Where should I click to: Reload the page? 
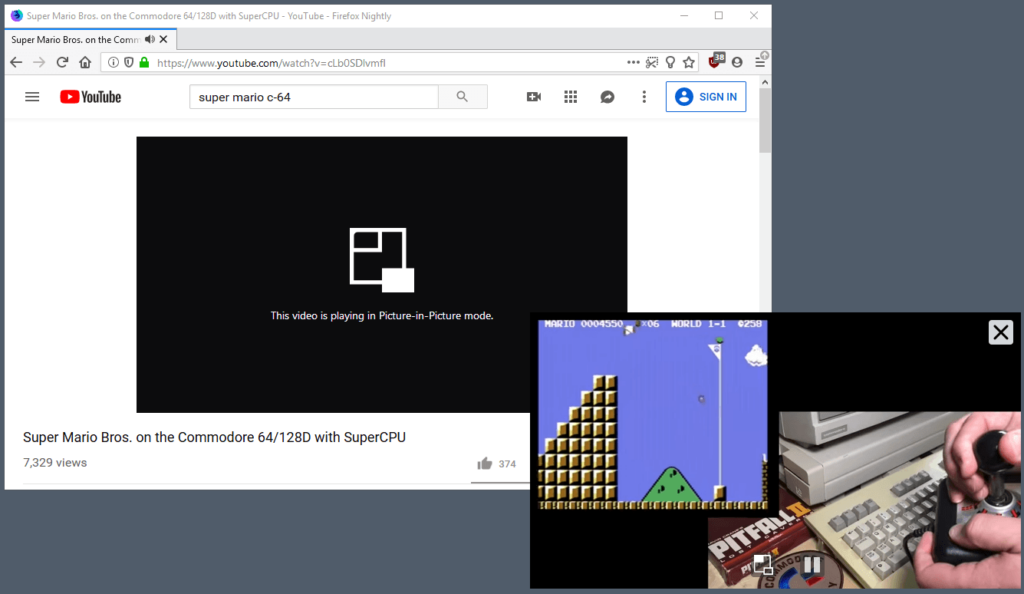[62, 62]
